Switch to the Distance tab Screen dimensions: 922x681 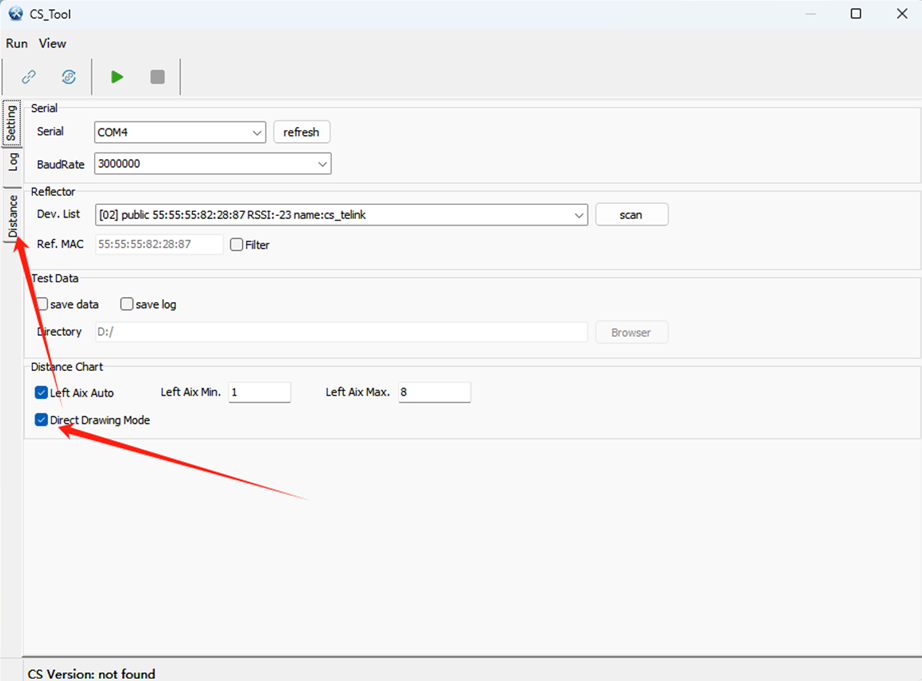(13, 213)
